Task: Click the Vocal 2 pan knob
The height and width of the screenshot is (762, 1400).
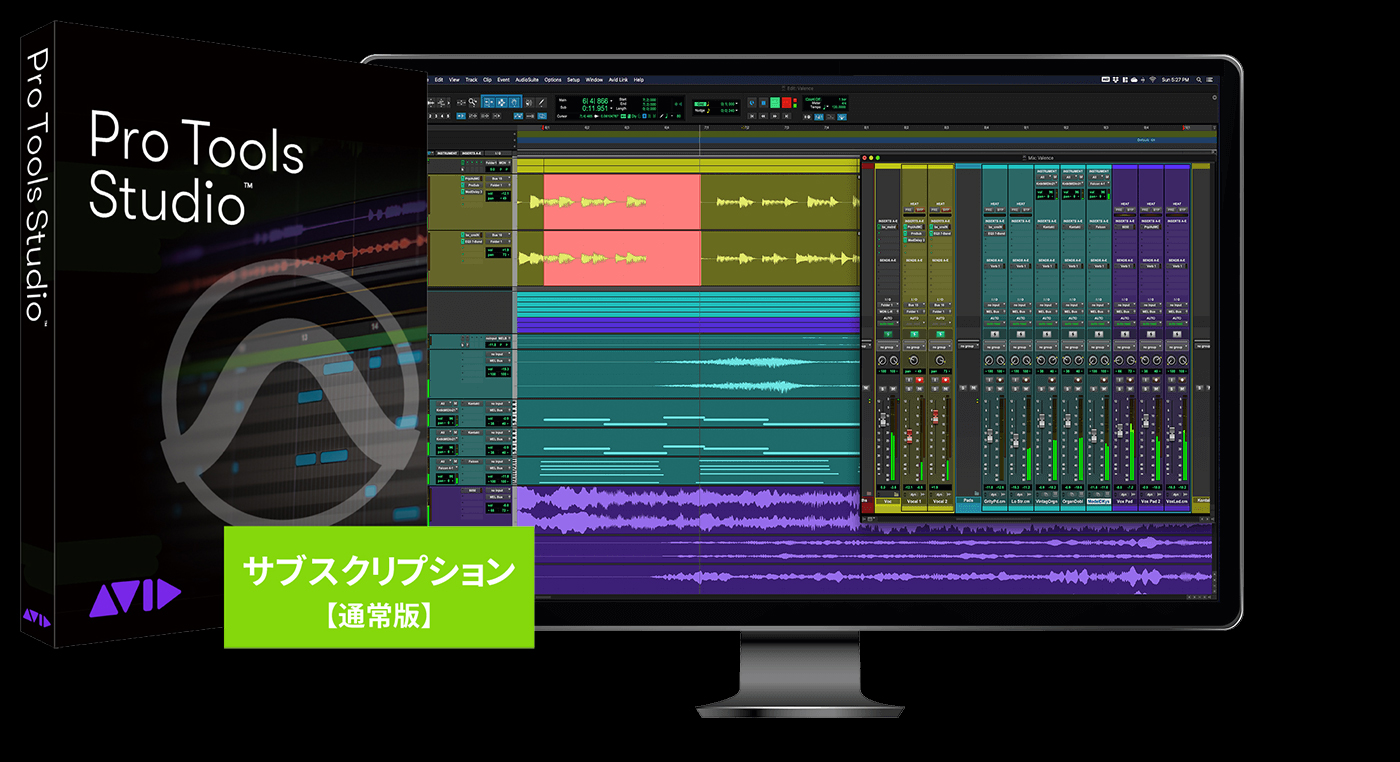Action: 940,360
